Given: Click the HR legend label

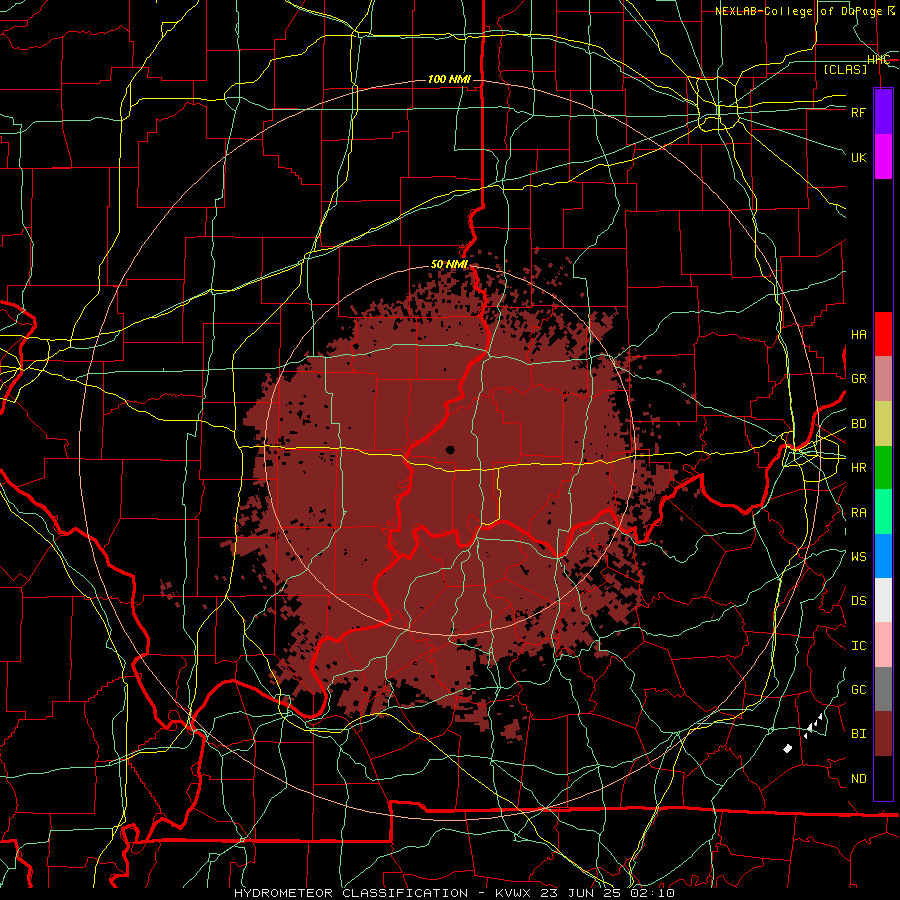Looking at the screenshot, I should point(858,468).
